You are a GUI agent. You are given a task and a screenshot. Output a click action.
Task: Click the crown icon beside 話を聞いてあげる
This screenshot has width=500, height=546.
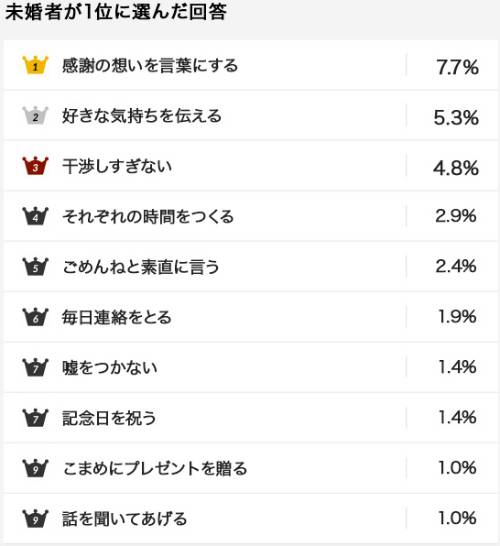click(x=35, y=518)
